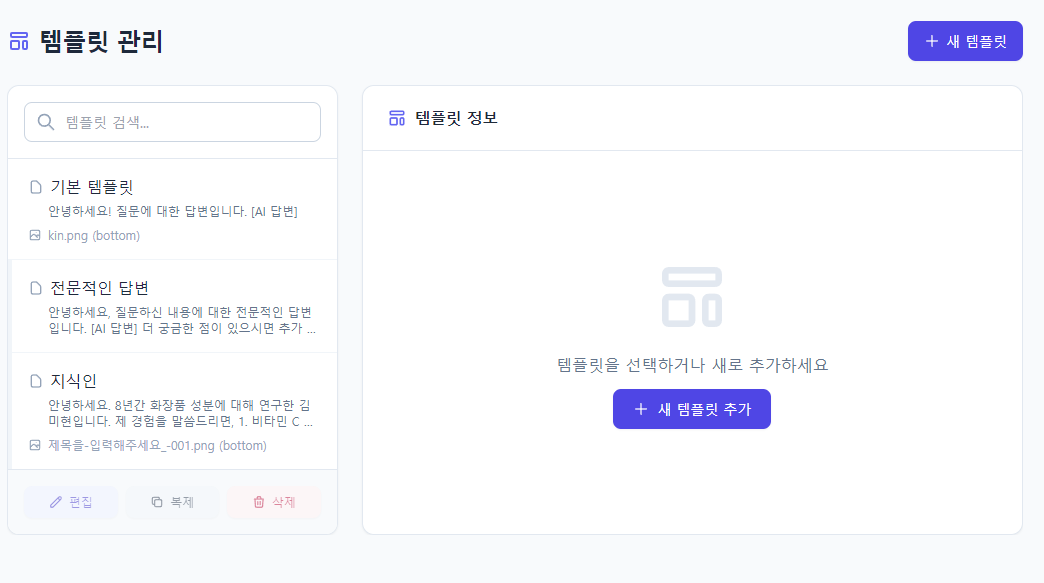
Task: Select the 전문적인 답변 template
Action: coord(173,306)
